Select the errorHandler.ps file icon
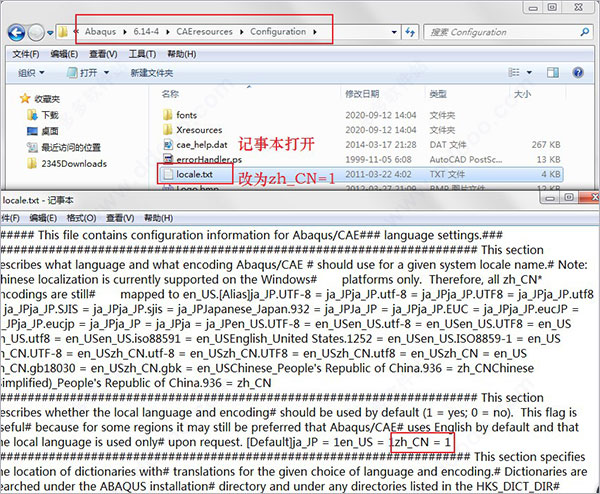 point(168,158)
